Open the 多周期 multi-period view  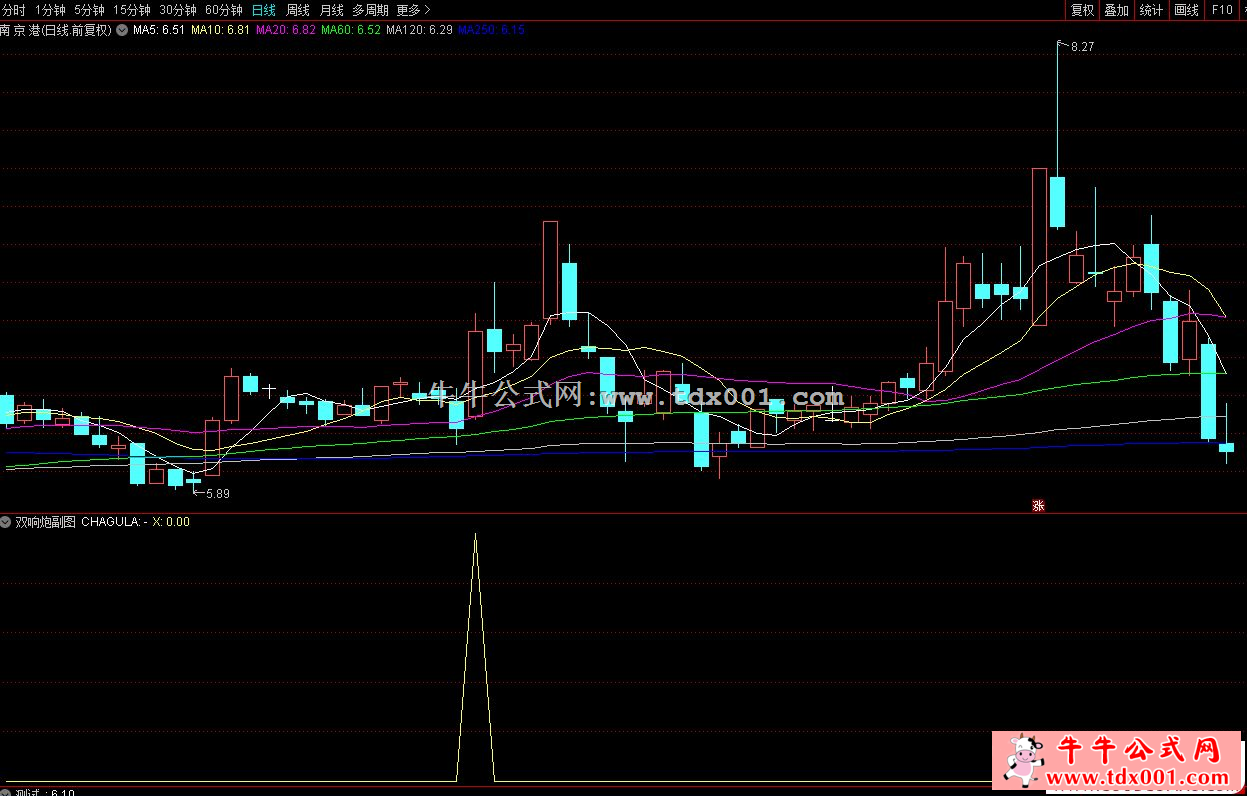pyautogui.click(x=370, y=10)
